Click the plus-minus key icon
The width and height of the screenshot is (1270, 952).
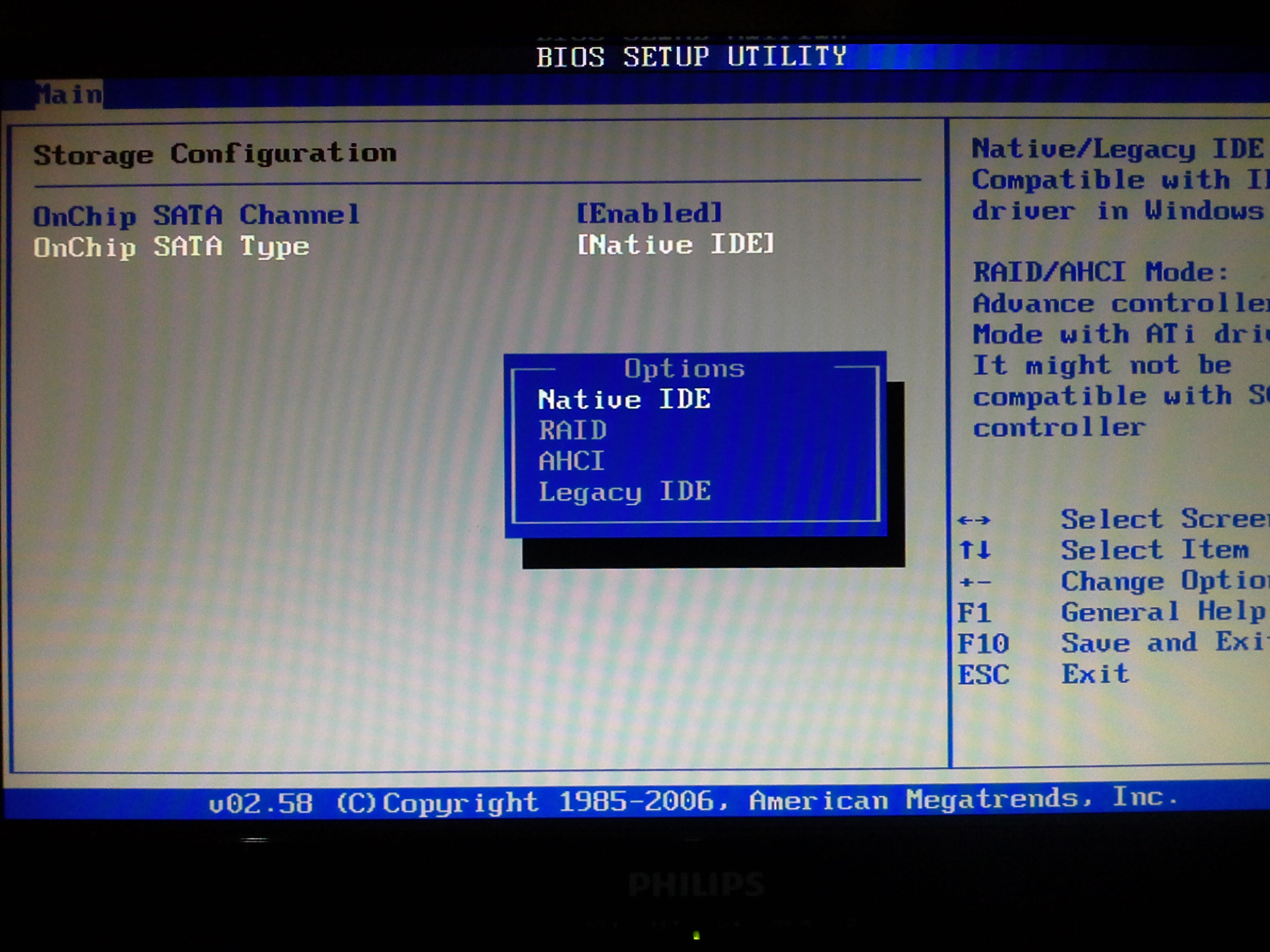(x=974, y=583)
